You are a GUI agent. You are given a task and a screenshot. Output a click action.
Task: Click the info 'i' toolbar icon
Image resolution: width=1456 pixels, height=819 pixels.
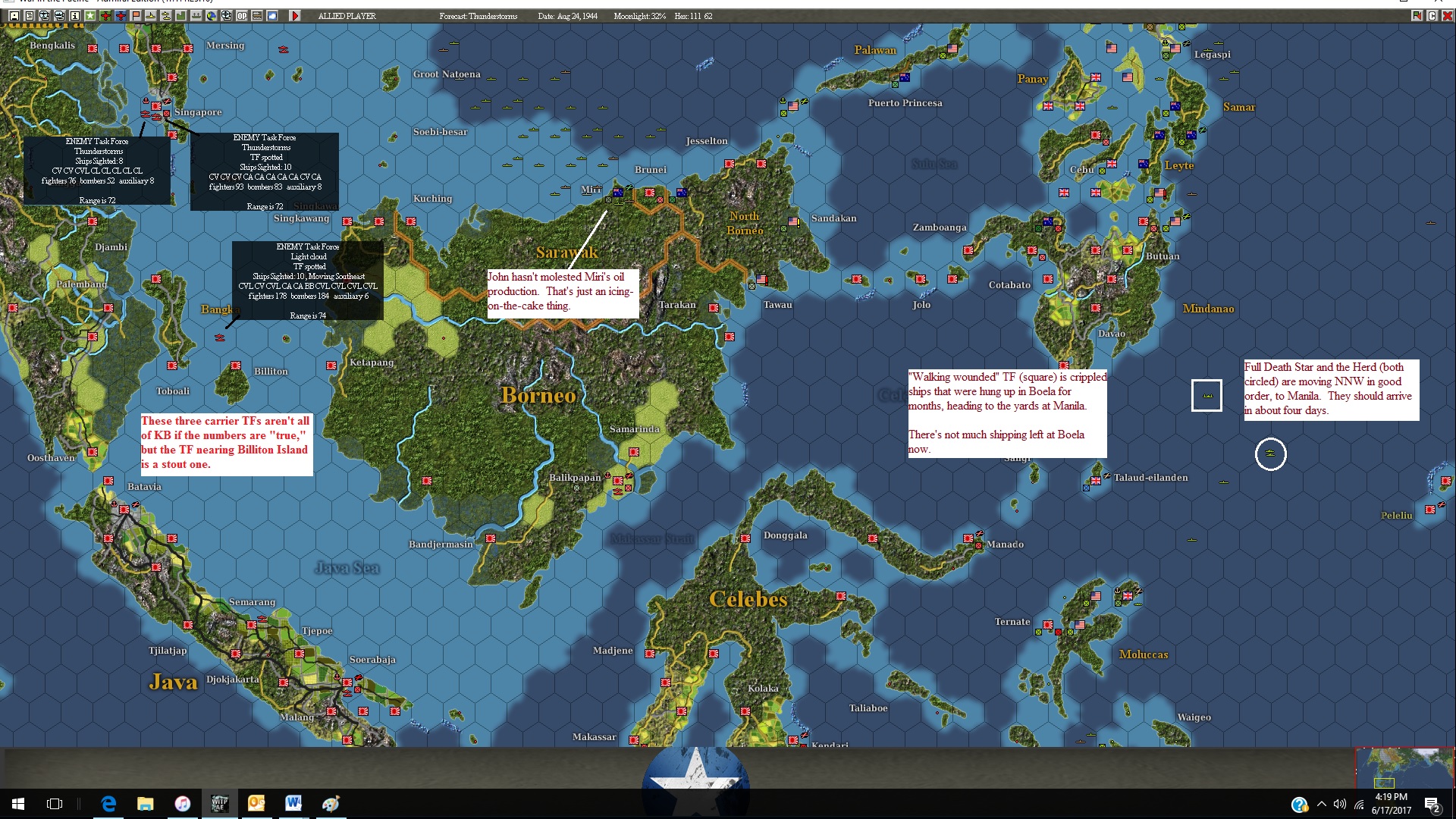point(75,16)
